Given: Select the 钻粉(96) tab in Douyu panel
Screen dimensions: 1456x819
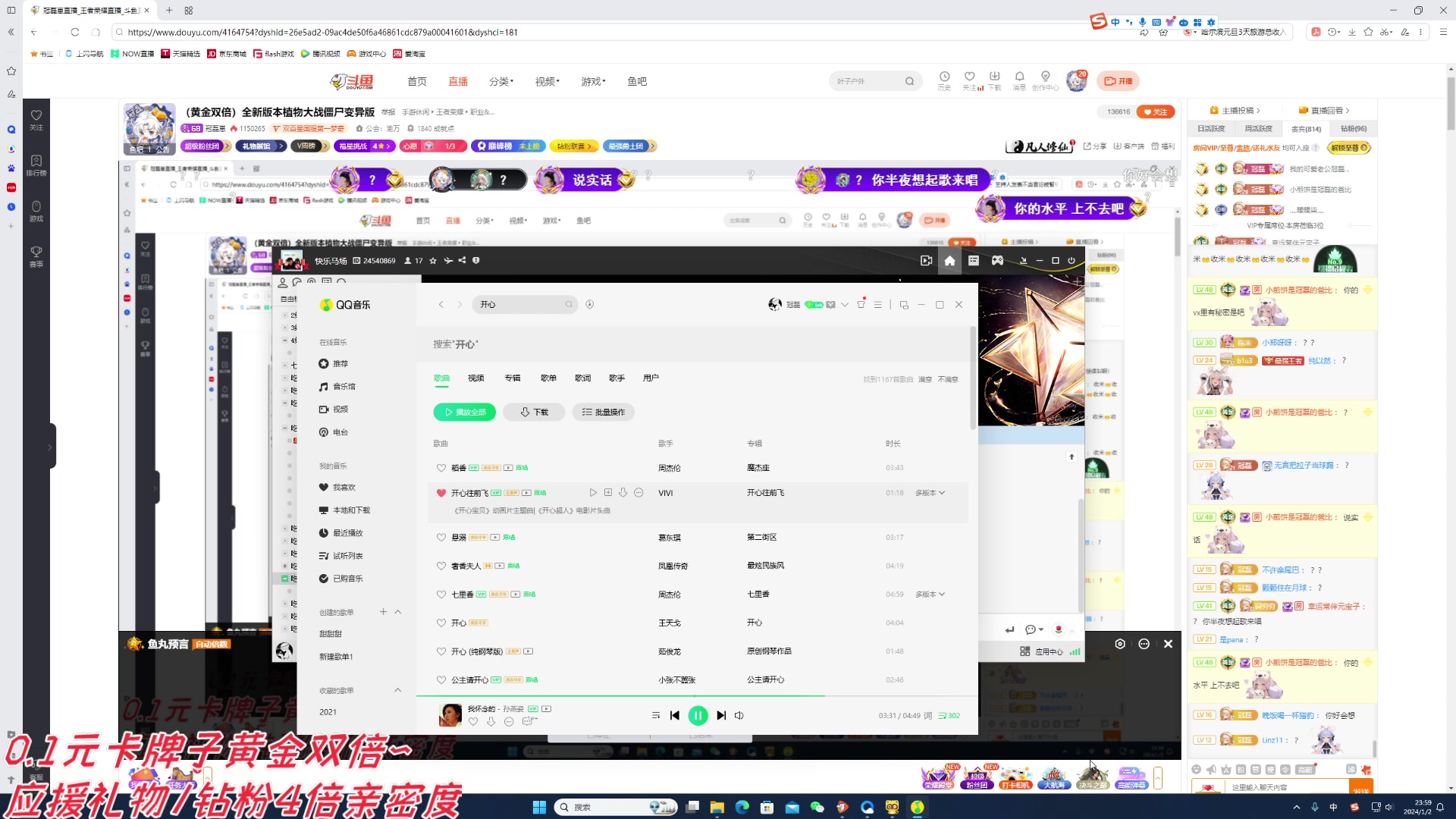Looking at the screenshot, I should pos(1354,129).
